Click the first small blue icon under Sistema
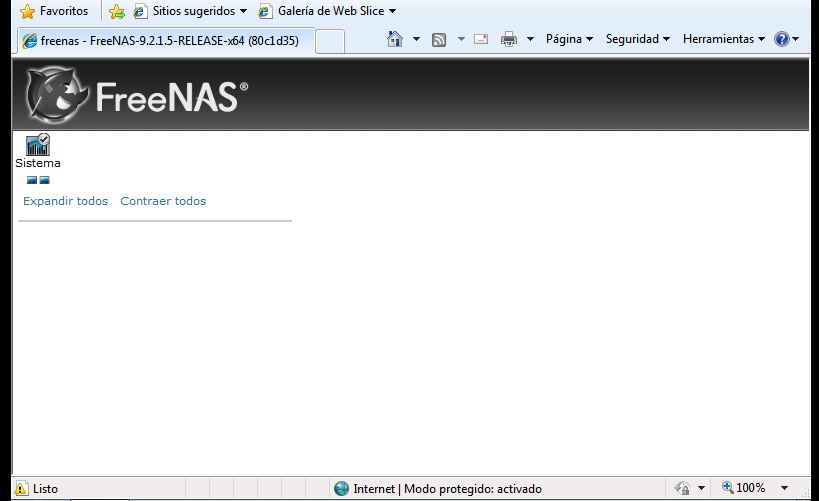Image resolution: width=819 pixels, height=501 pixels. (x=32, y=180)
